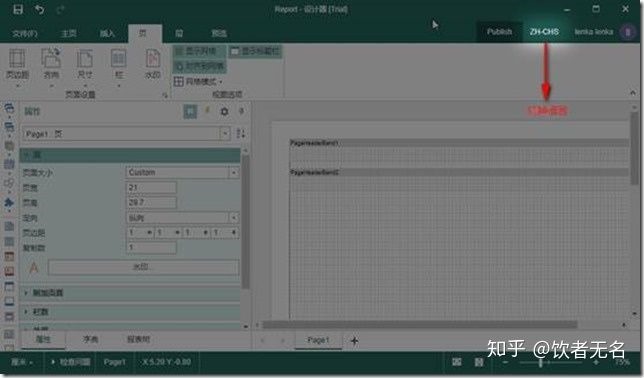Click the number of copies field showing 1
This screenshot has height=378, width=644.
(151, 247)
